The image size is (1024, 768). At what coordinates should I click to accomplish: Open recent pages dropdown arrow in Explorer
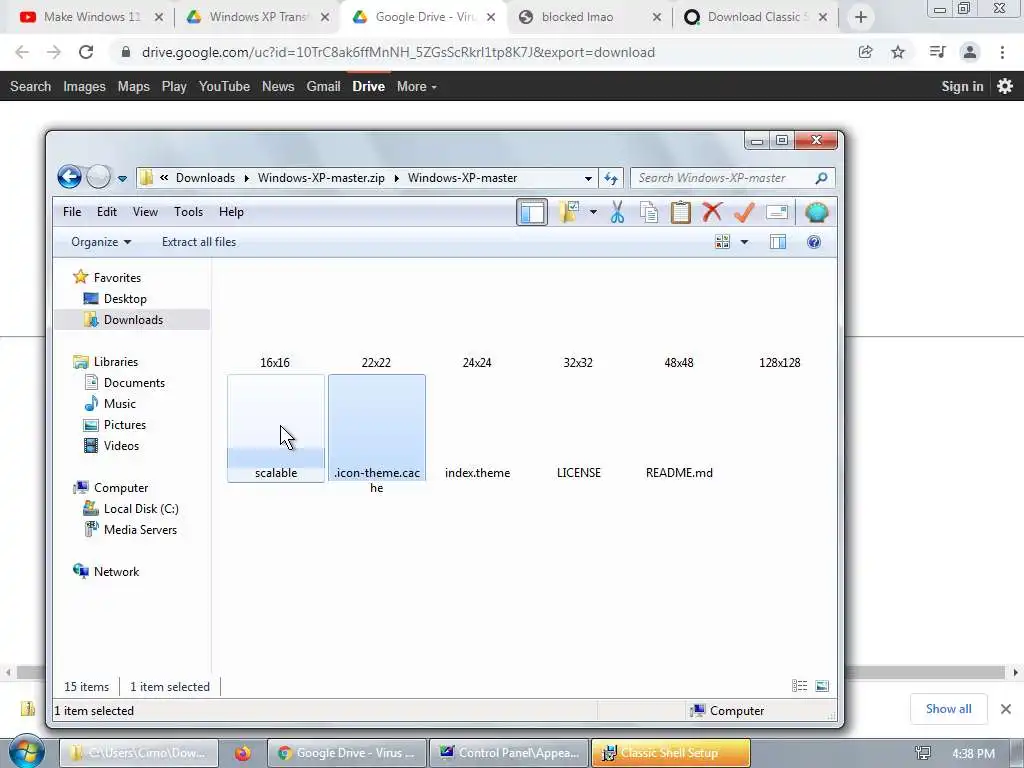tap(122, 178)
